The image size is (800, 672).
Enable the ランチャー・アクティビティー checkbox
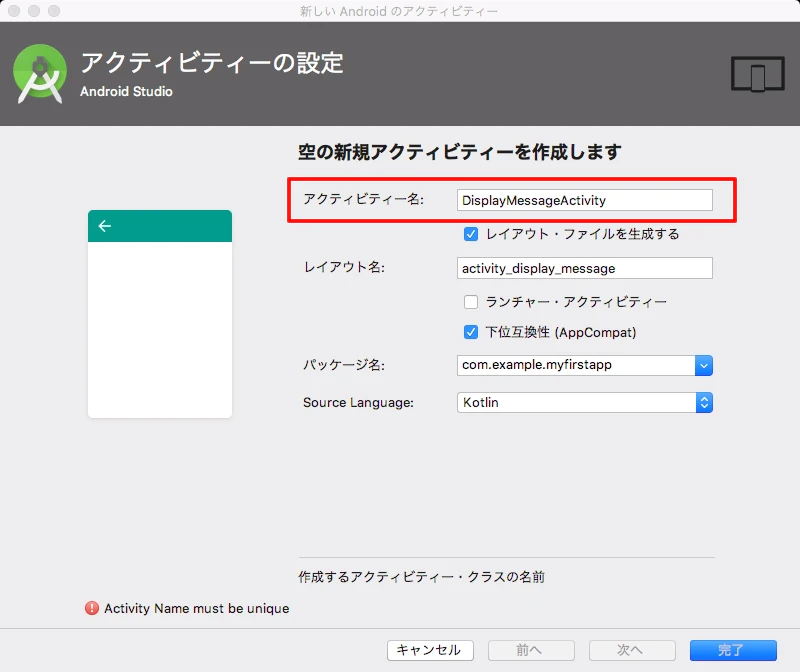coord(471,302)
